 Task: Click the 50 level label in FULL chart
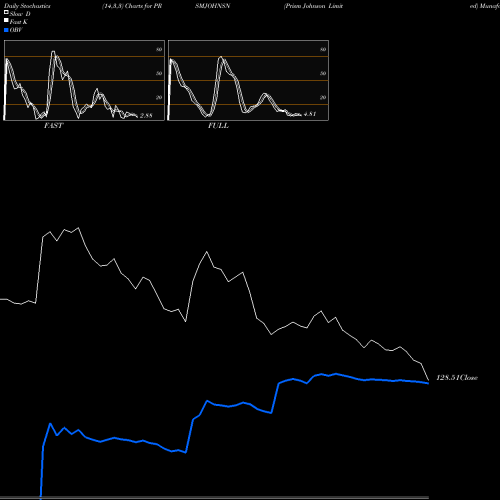(x=323, y=73)
